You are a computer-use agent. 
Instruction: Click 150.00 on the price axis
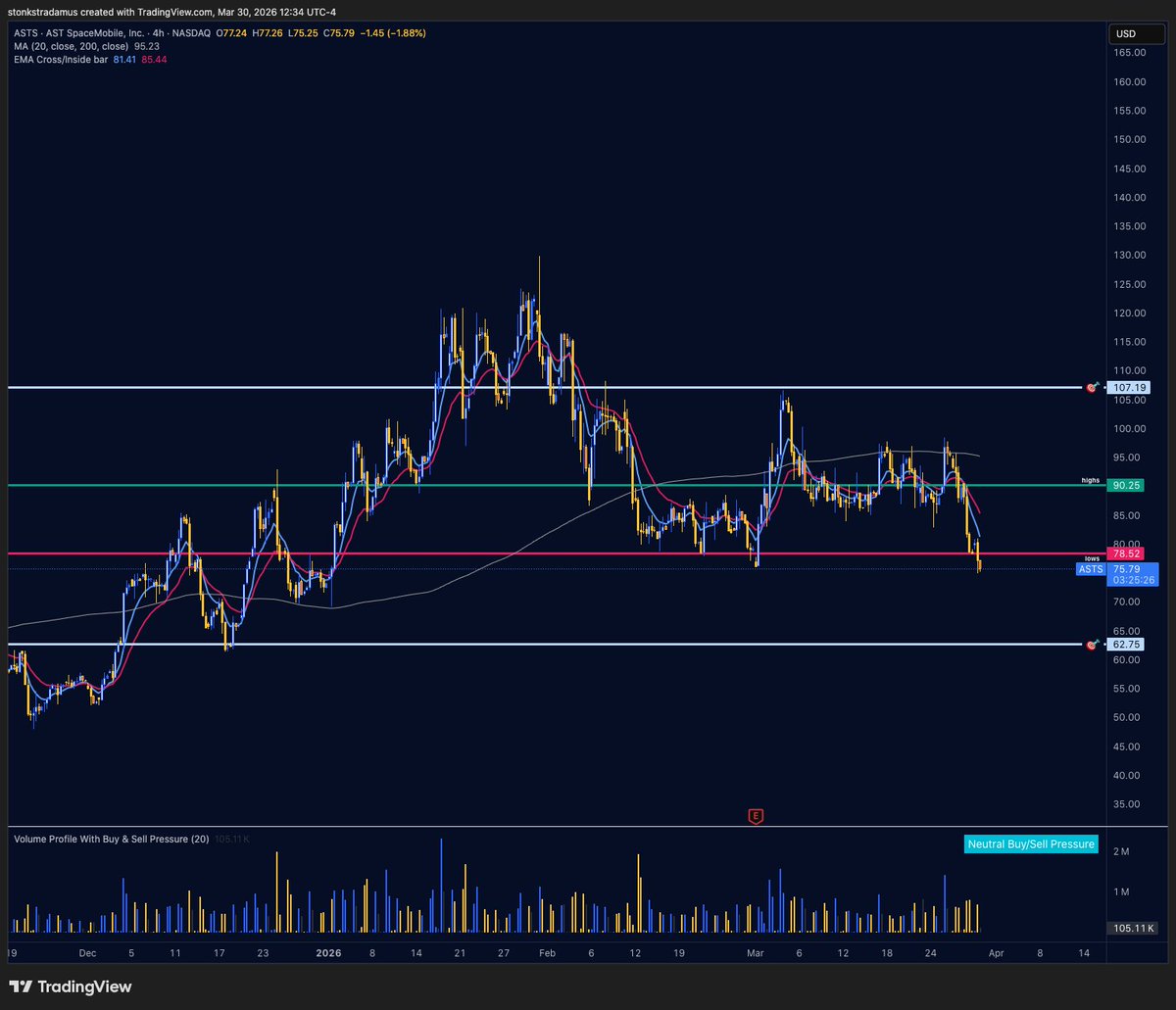click(1130, 139)
